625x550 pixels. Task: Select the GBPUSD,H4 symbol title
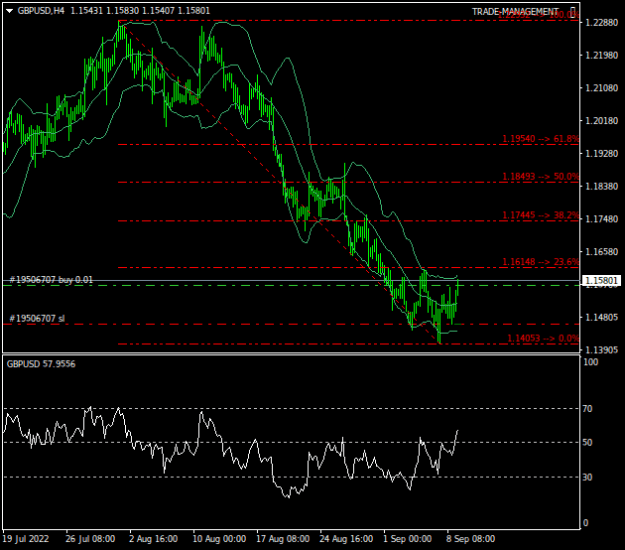coord(41,11)
